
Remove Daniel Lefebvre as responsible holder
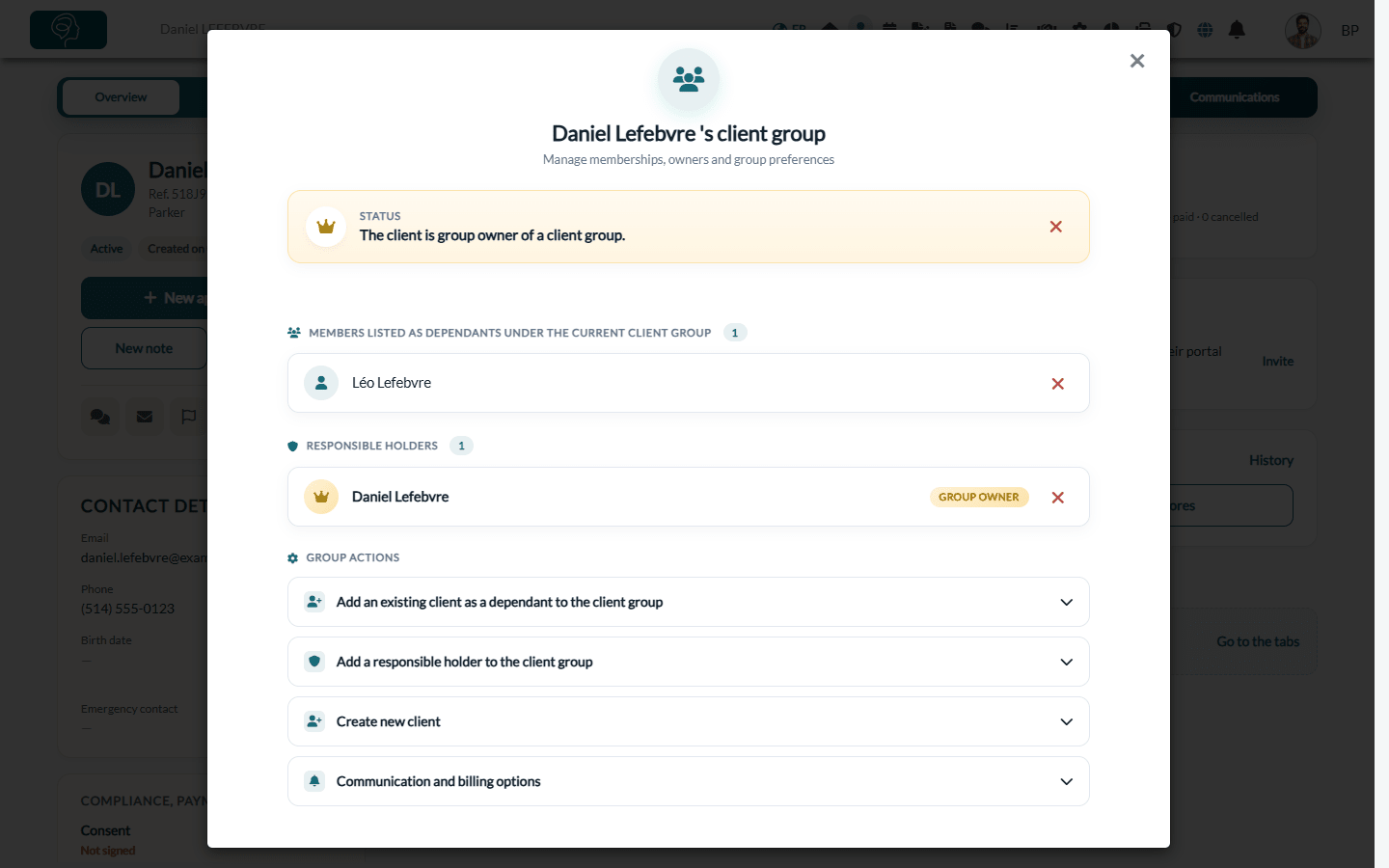(x=1058, y=498)
